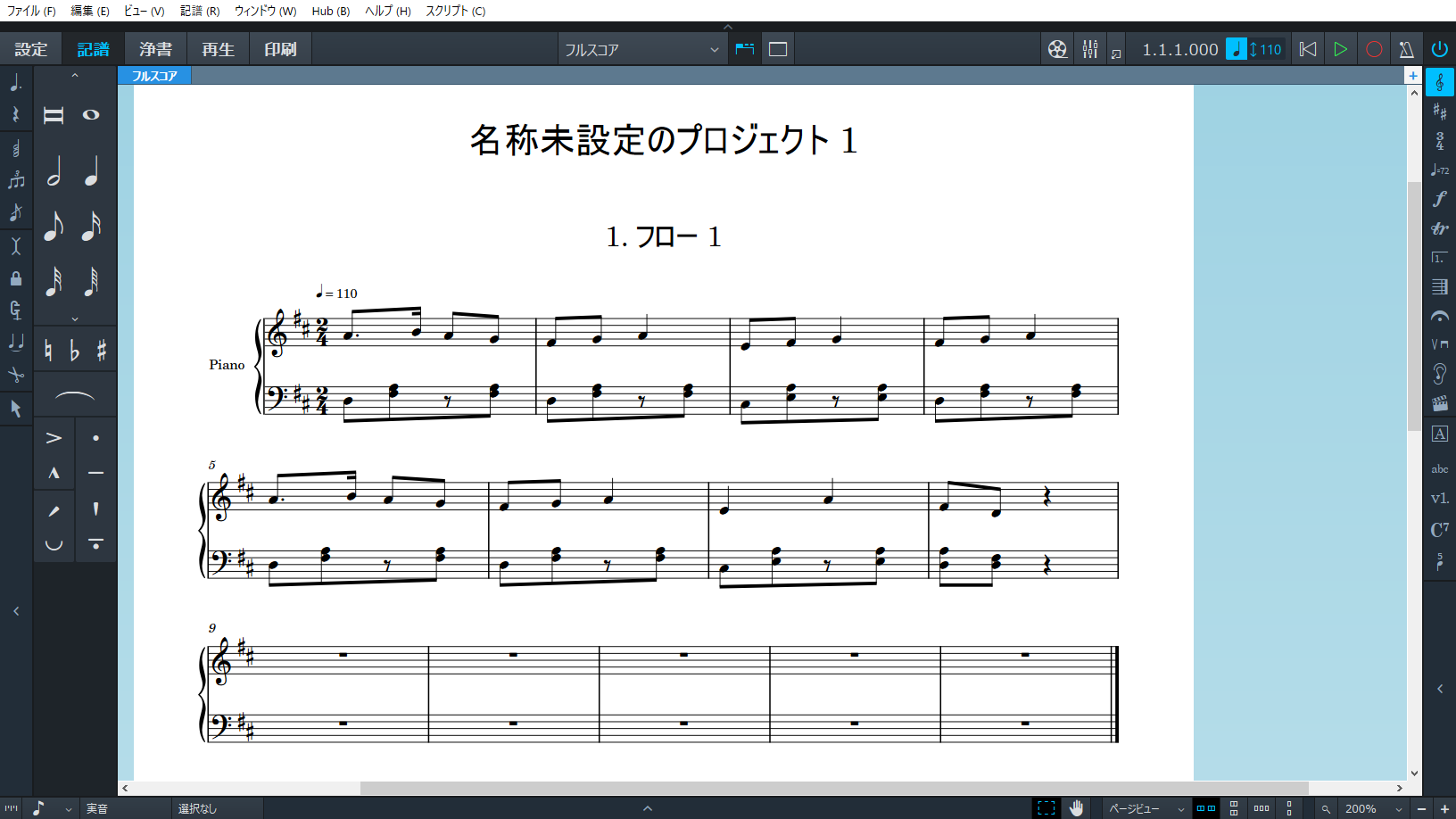Toggle the hand tool
This screenshot has width=1456, height=819.
pyautogui.click(x=1077, y=808)
